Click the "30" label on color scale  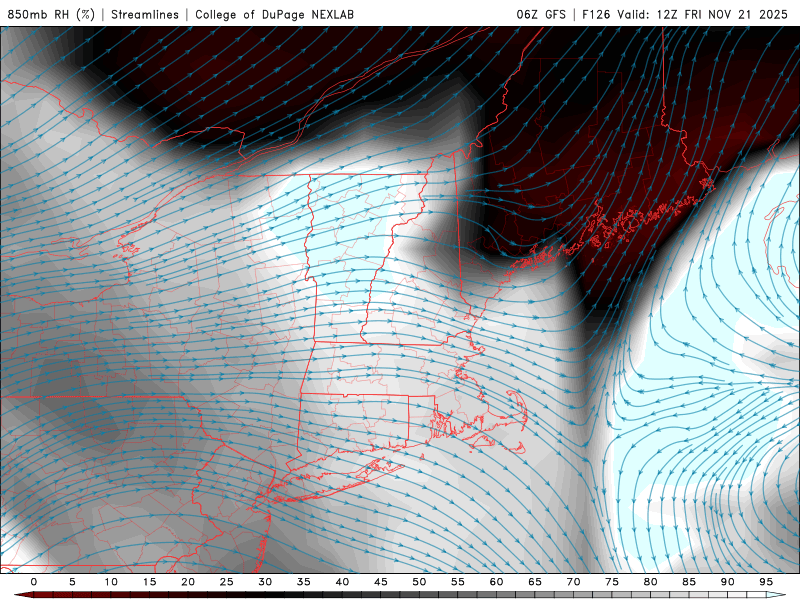[x=265, y=582]
